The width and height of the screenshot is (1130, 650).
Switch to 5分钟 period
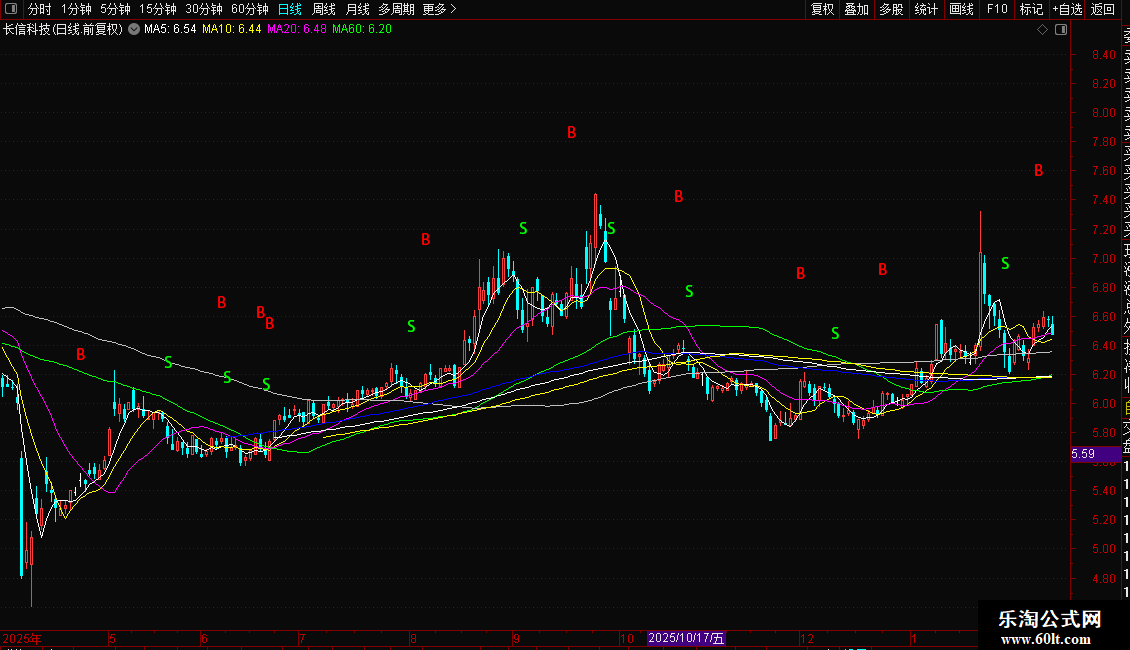(x=115, y=9)
